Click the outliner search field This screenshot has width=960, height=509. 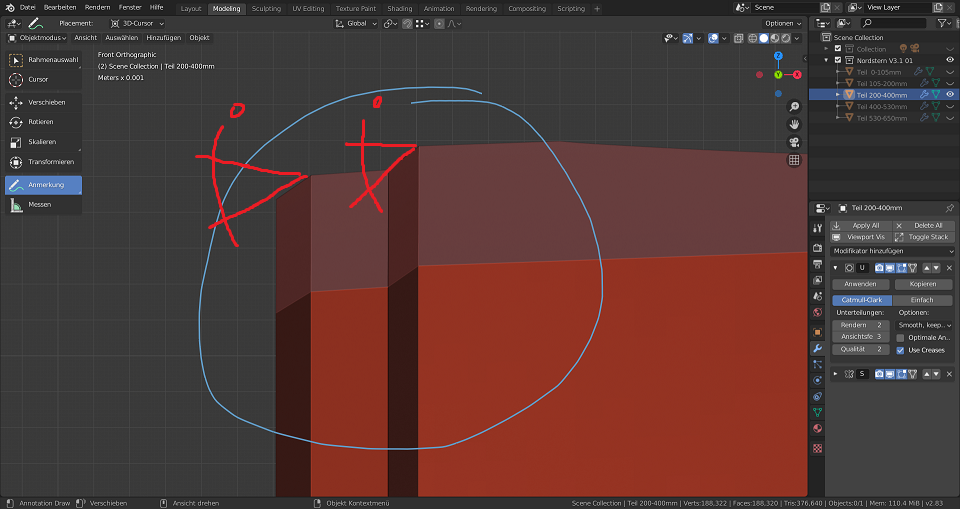pos(892,23)
